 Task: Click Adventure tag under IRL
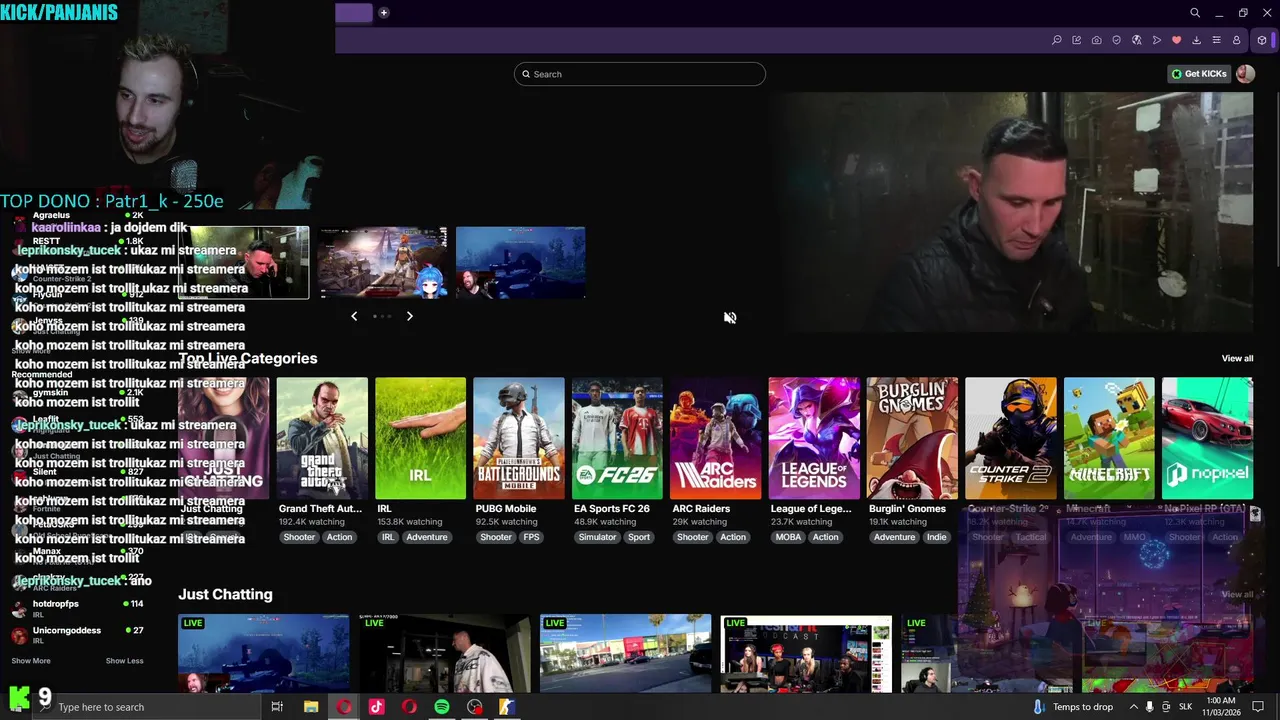[427, 537]
